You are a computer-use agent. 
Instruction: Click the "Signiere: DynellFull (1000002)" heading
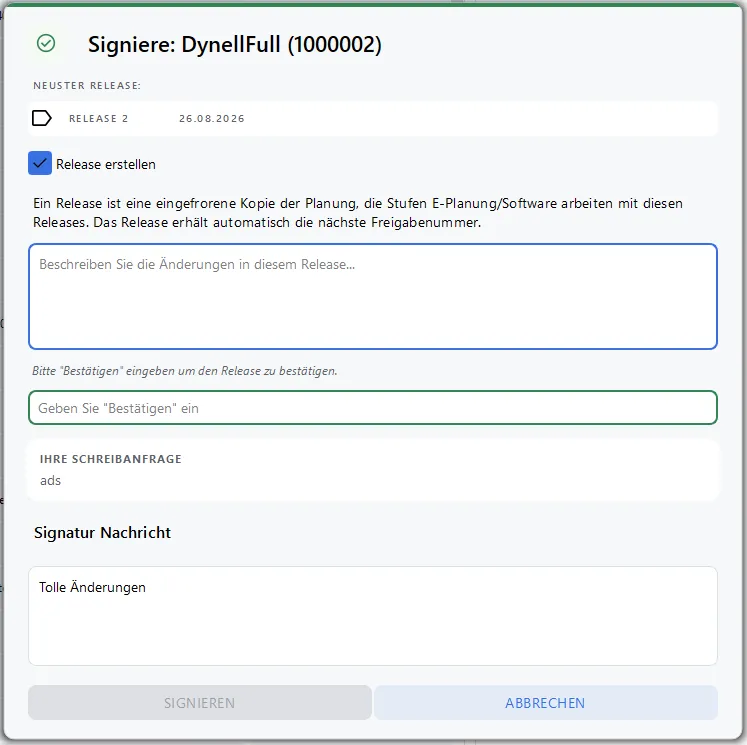click(x=235, y=44)
